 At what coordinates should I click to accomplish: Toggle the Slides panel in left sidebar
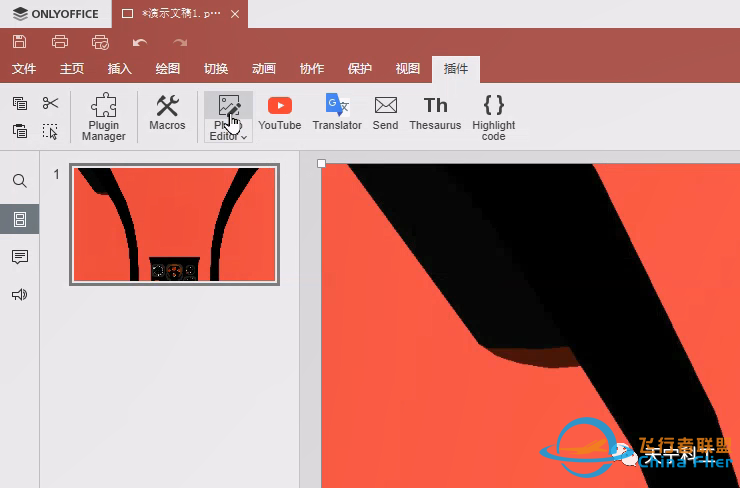click(x=20, y=219)
